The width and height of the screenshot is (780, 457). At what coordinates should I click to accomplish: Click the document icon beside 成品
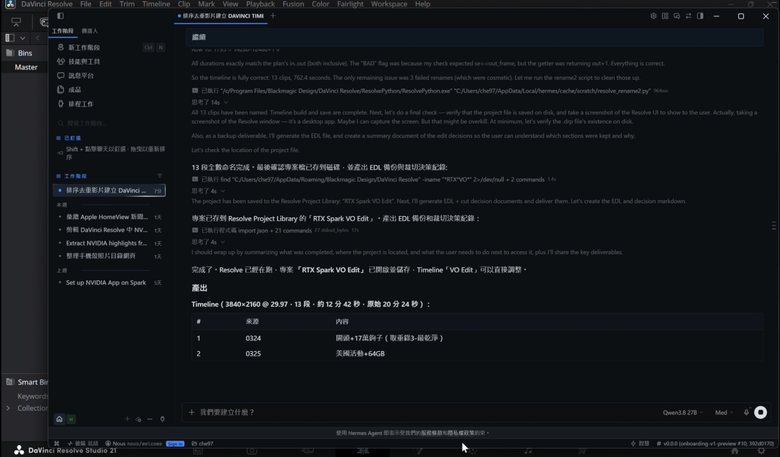pos(61,90)
